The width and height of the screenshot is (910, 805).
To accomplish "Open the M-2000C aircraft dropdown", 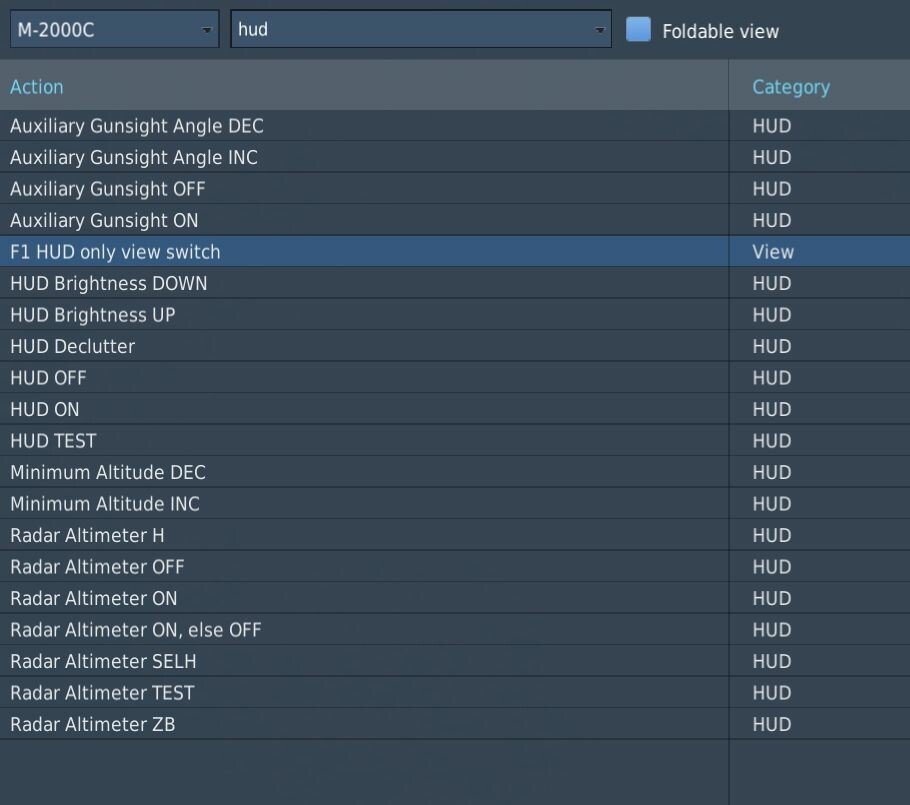I will [114, 29].
